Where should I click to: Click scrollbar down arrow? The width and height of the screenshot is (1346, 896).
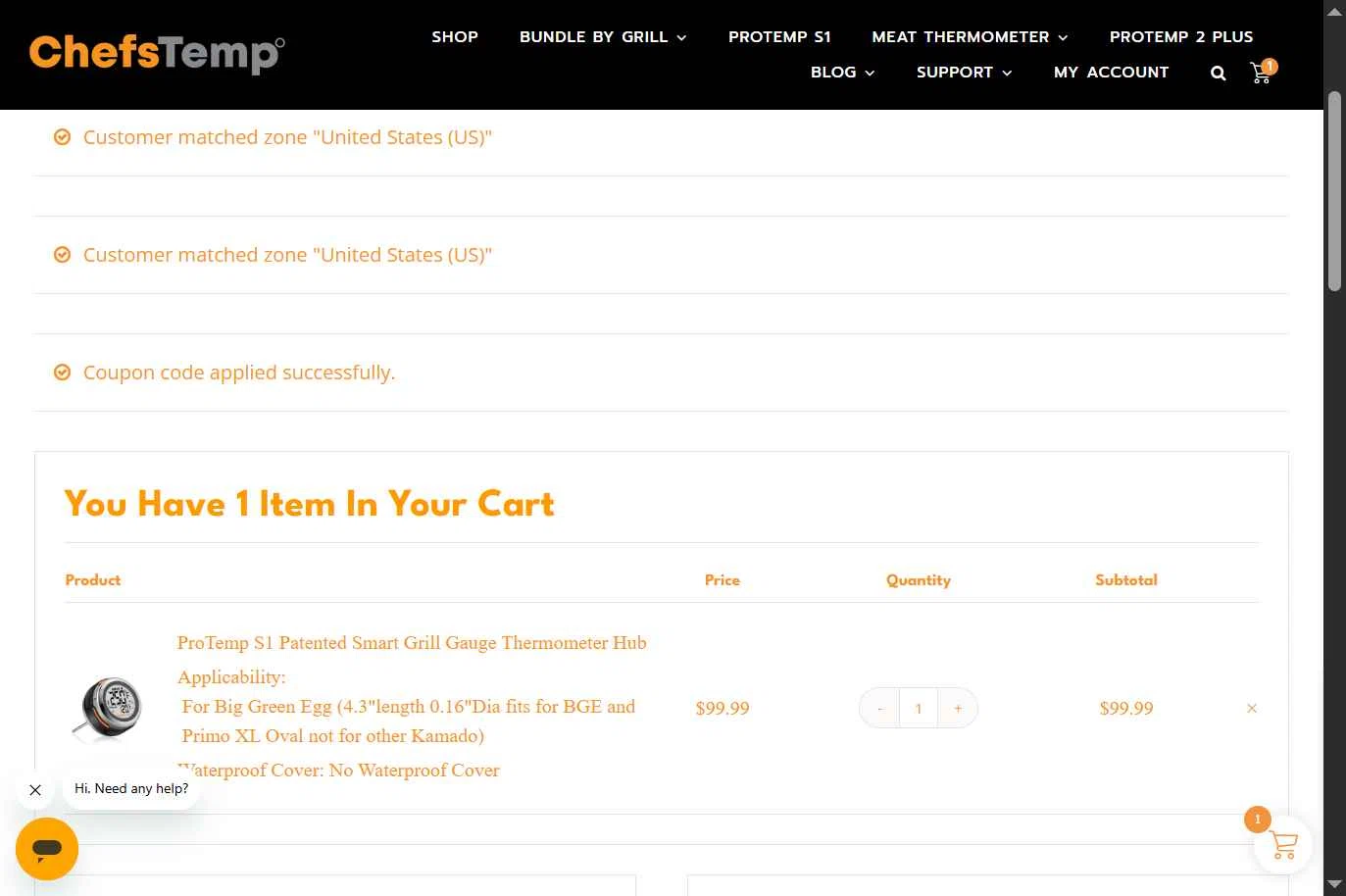tap(1334, 884)
